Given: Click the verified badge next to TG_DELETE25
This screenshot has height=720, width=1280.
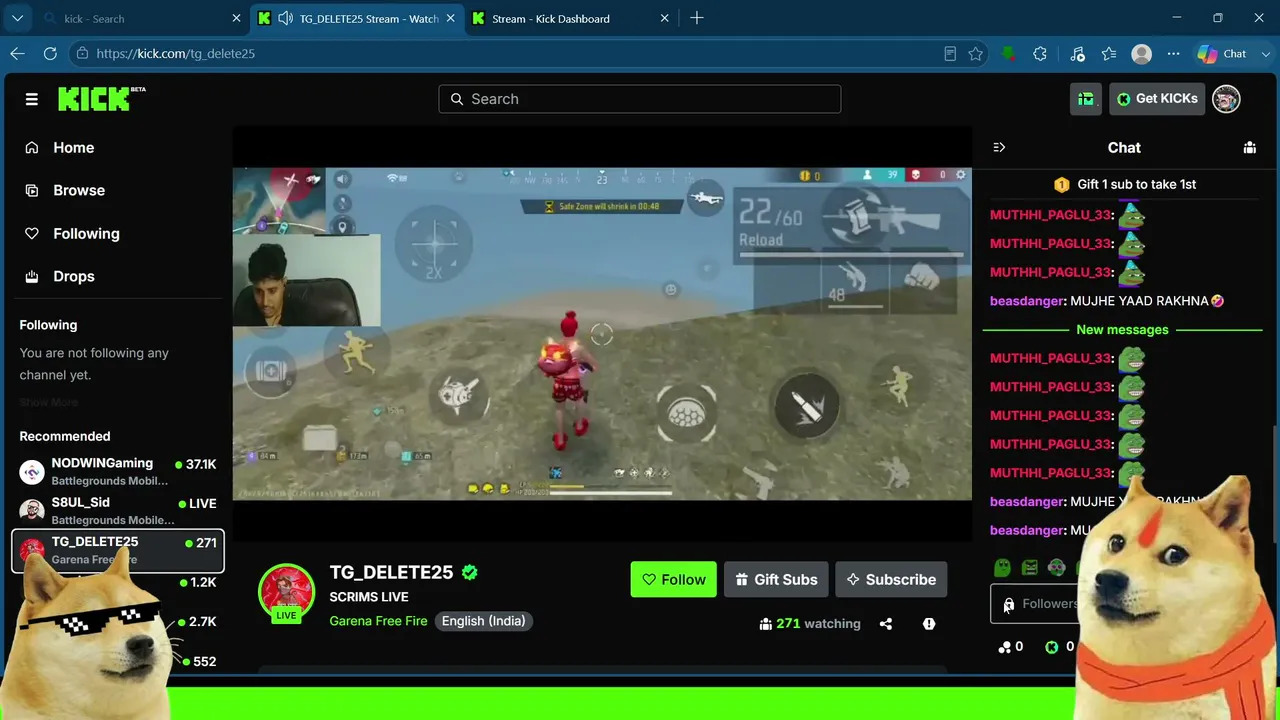Looking at the screenshot, I should [x=470, y=573].
